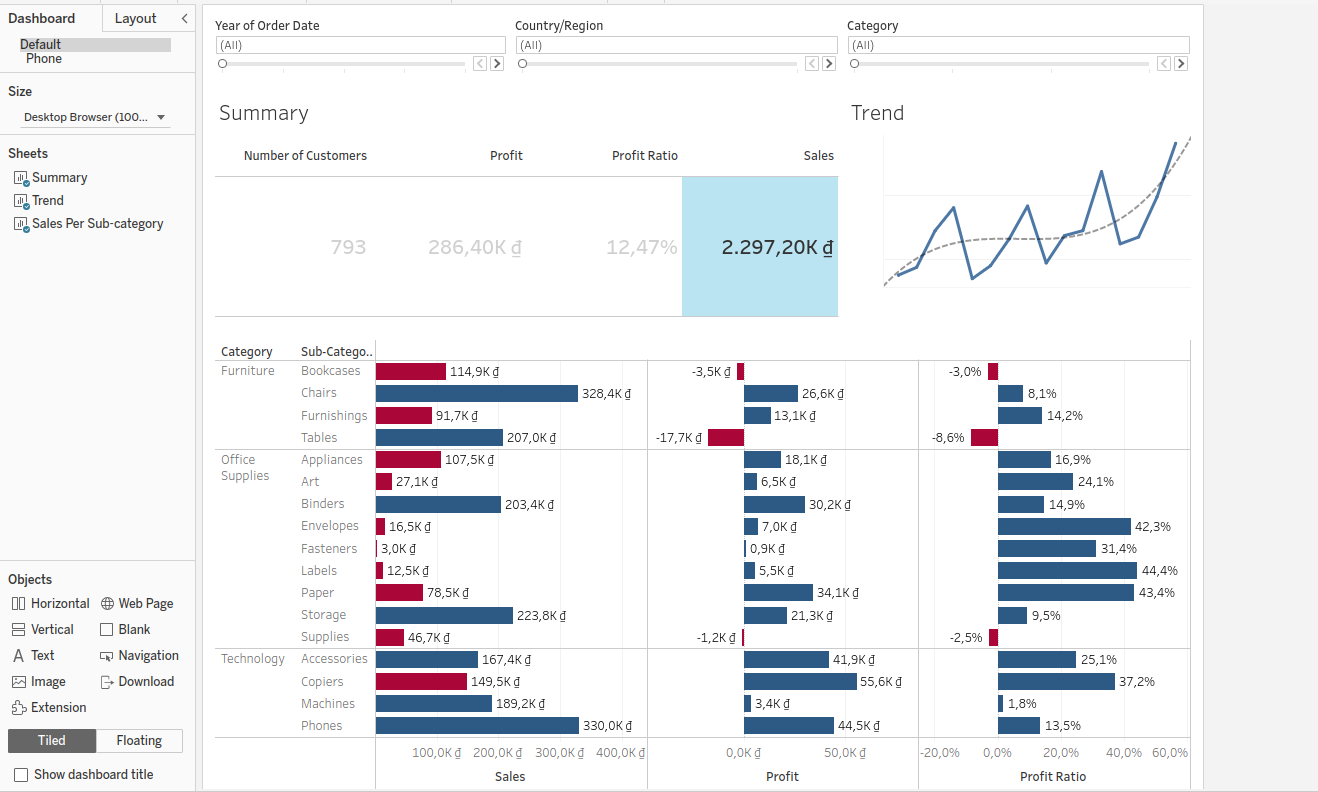The image size is (1318, 792).
Task: Click the Chairs sales bar
Action: (x=477, y=394)
